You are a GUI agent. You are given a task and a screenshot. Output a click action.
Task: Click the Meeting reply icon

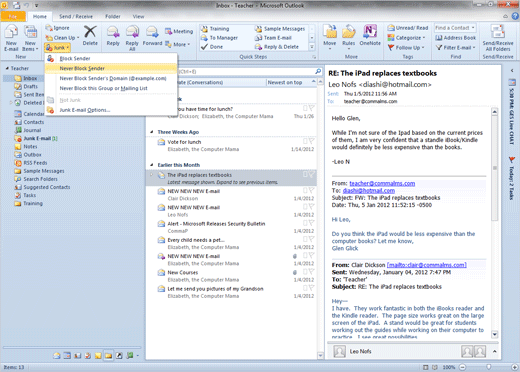click(x=168, y=31)
